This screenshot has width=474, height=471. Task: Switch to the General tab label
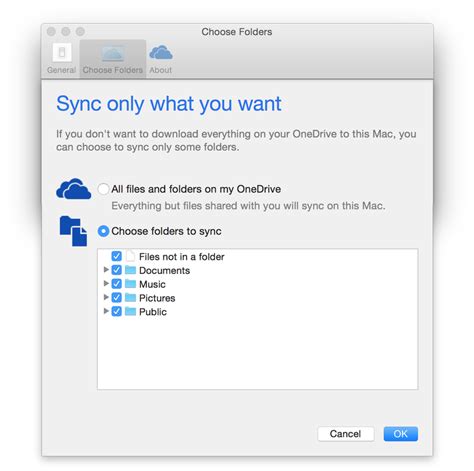click(62, 70)
